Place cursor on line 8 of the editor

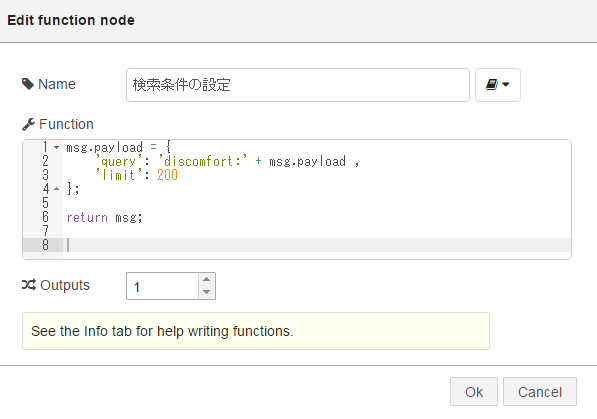point(316,245)
